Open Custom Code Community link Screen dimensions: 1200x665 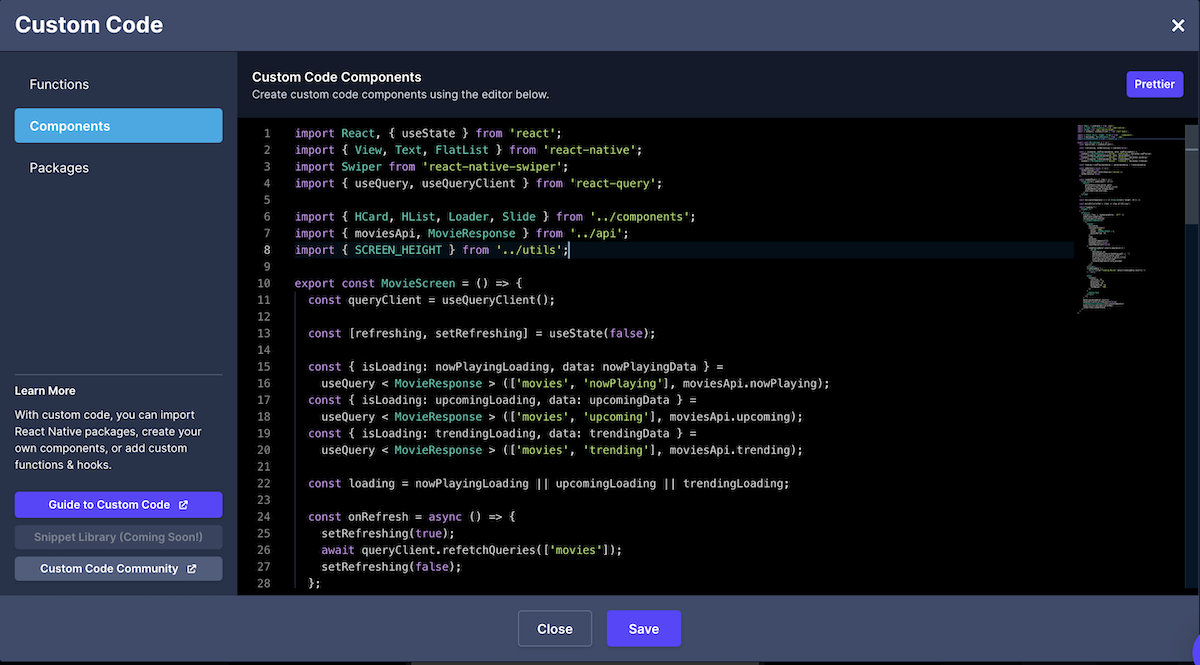[118, 569]
